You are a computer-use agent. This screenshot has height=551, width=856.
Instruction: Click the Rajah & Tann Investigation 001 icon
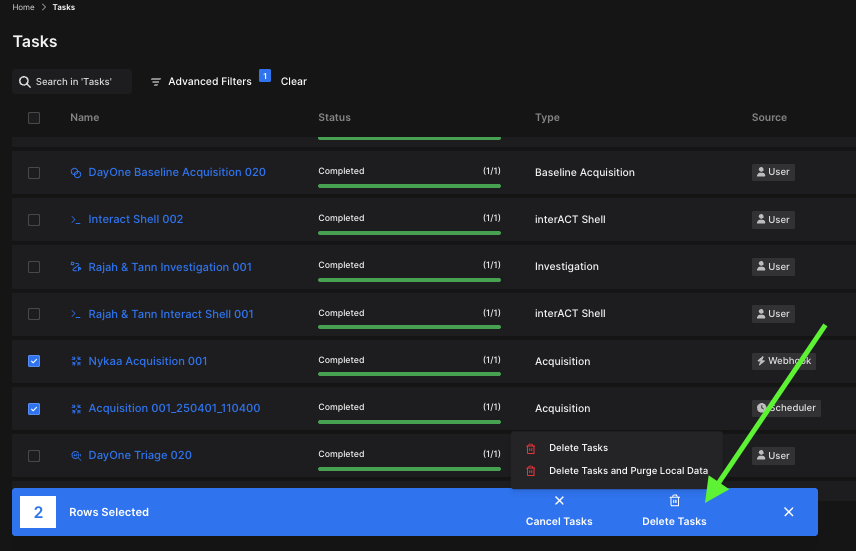pyautogui.click(x=76, y=267)
